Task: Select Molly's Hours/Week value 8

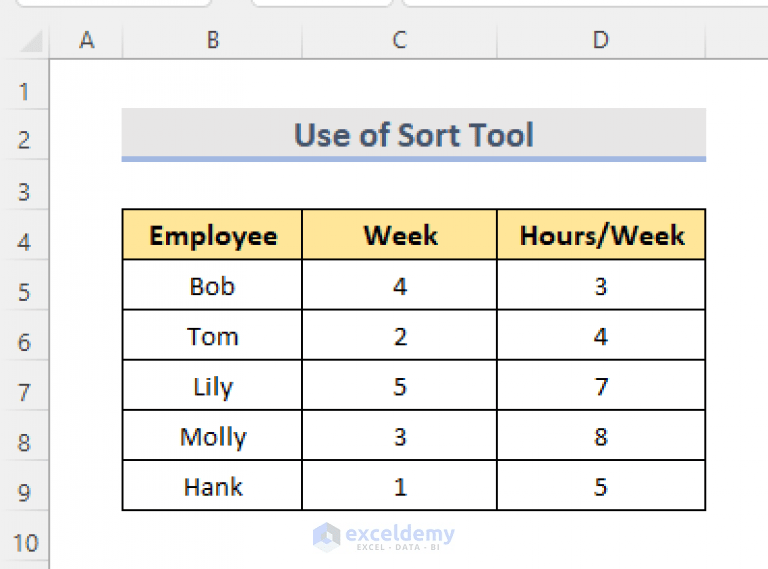Action: (601, 435)
